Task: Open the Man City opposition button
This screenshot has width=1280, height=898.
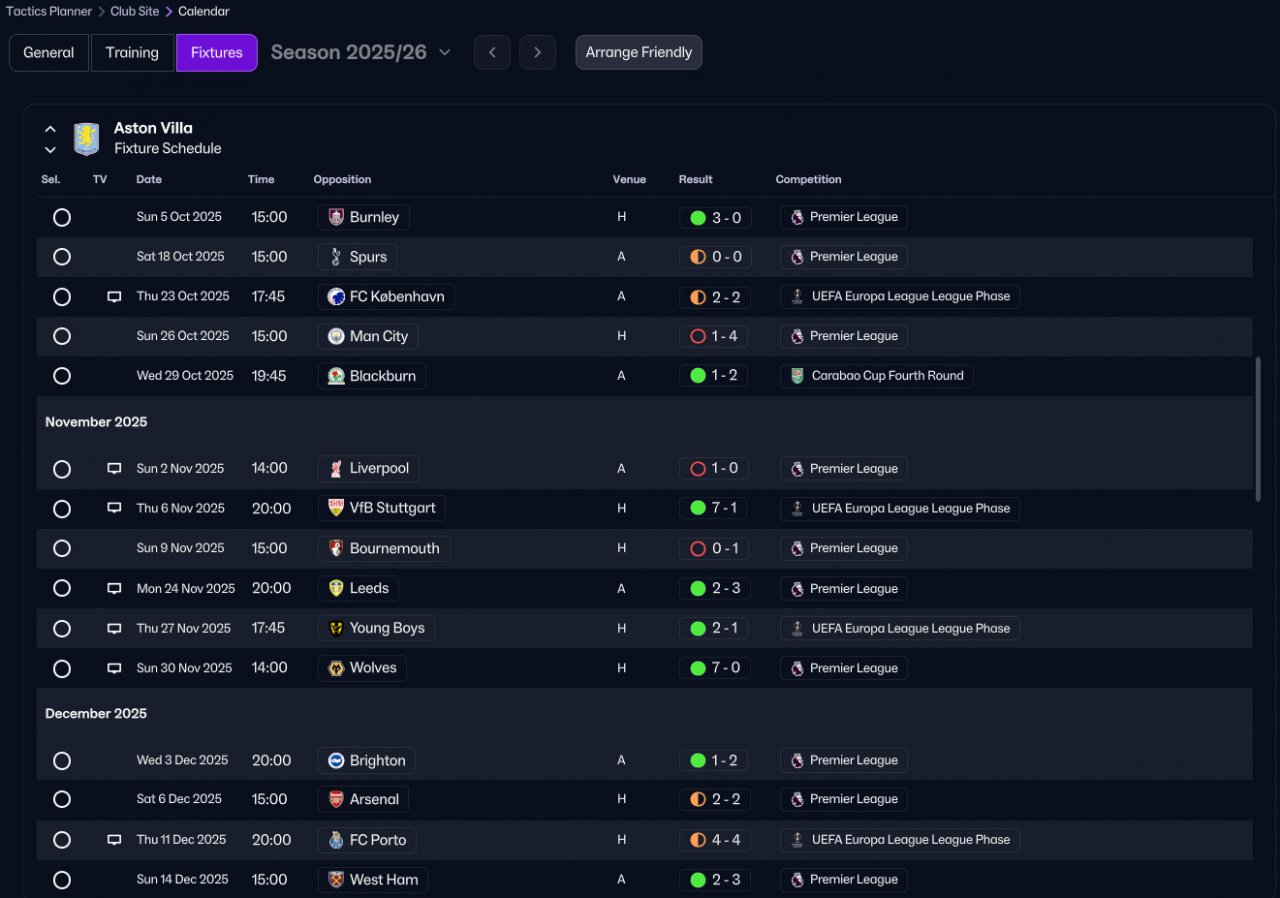Action: click(x=368, y=337)
